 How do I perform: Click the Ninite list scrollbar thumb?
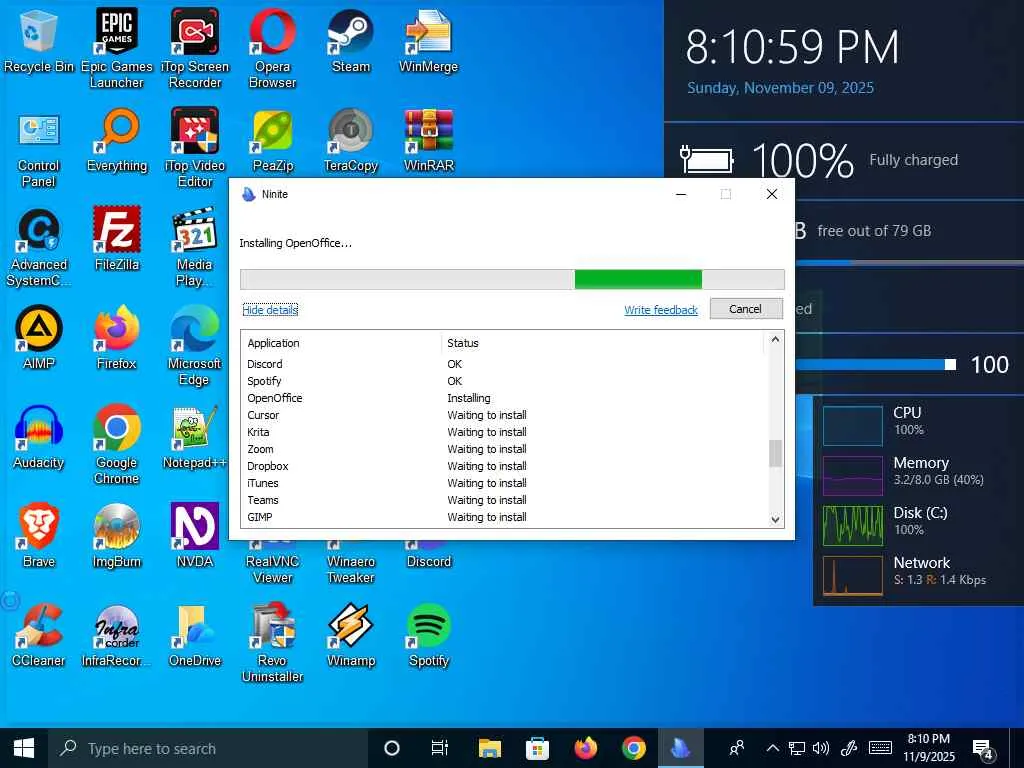click(775, 453)
